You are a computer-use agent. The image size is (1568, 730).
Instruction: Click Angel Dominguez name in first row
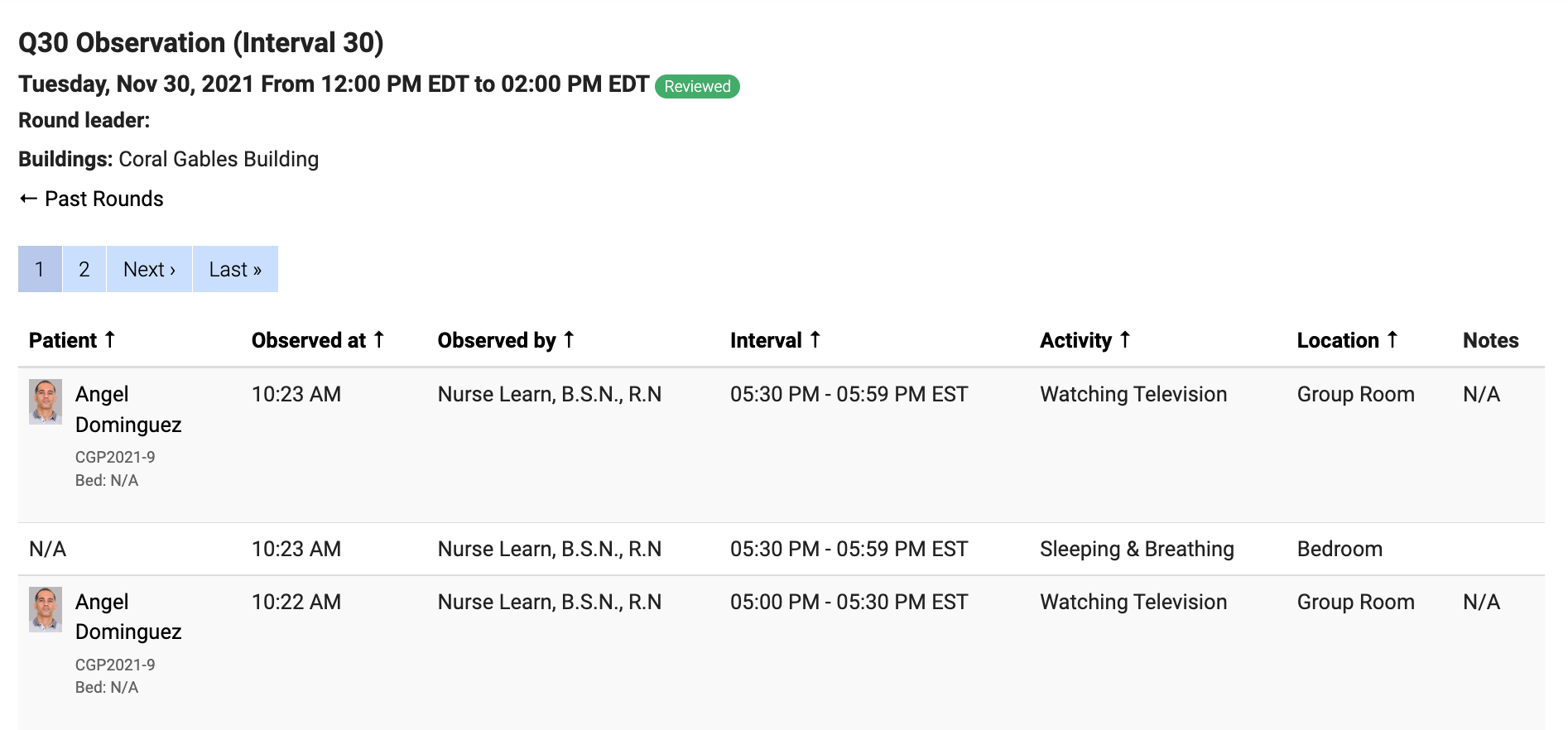point(127,409)
